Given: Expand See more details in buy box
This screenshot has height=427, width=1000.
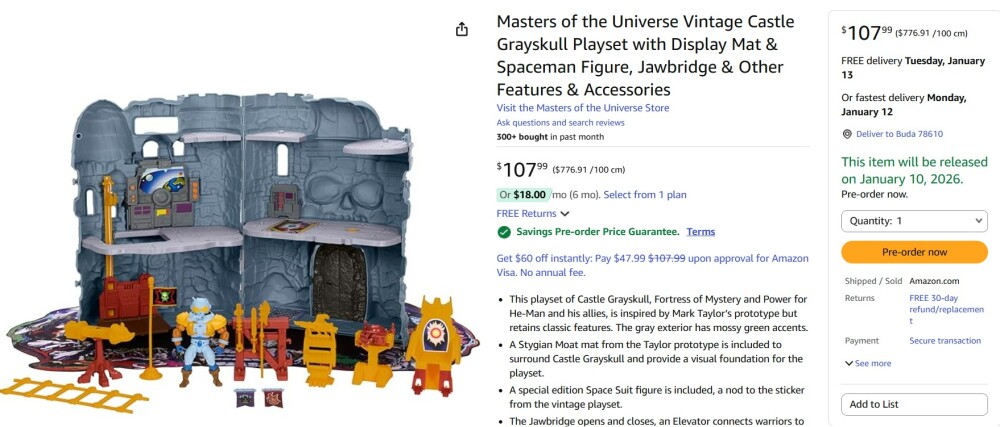Looking at the screenshot, I should pyautogui.click(x=868, y=363).
